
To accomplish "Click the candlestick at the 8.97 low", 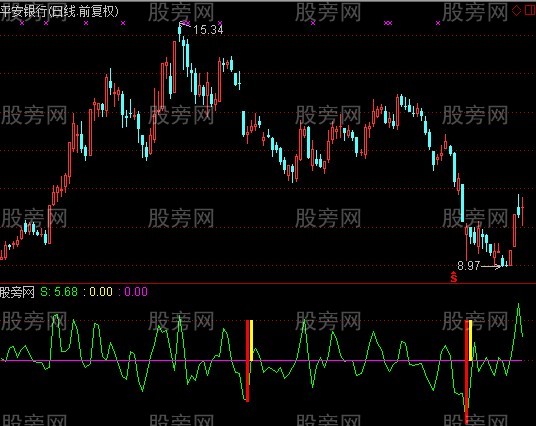I will pyautogui.click(x=502, y=261).
